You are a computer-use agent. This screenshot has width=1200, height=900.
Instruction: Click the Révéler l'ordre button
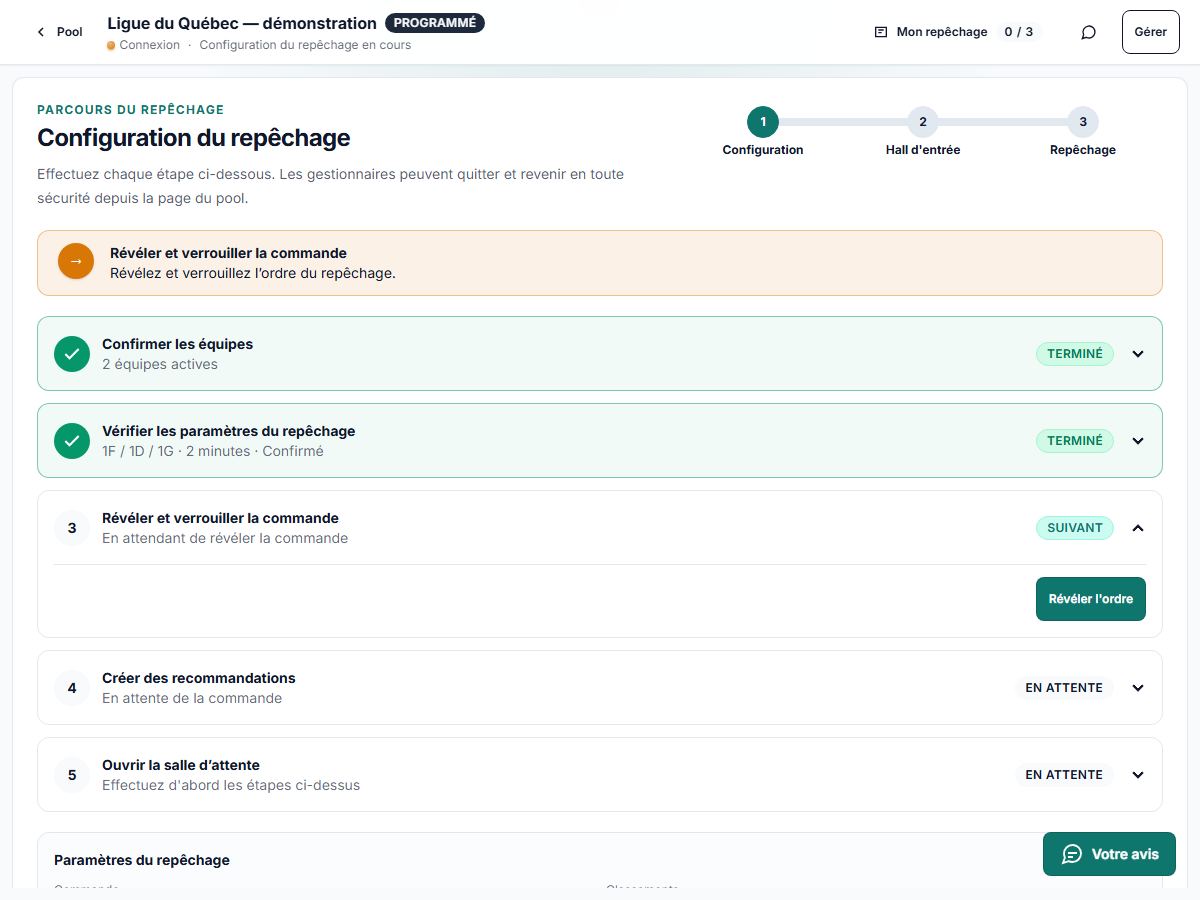pyautogui.click(x=1091, y=599)
